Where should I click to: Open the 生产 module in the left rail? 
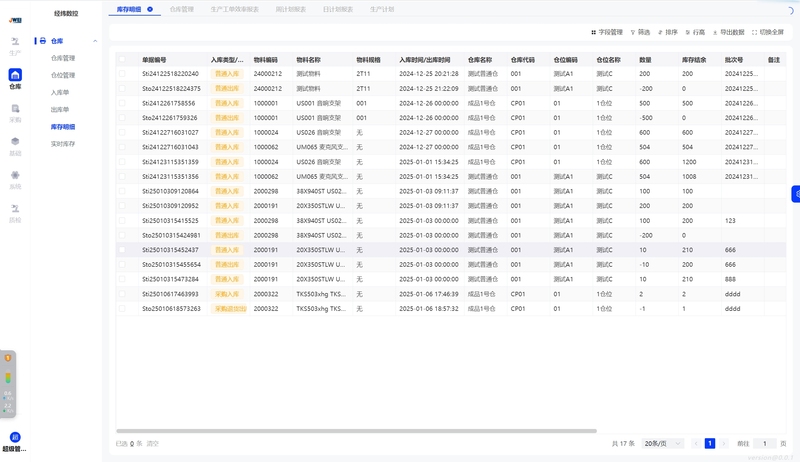15,45
